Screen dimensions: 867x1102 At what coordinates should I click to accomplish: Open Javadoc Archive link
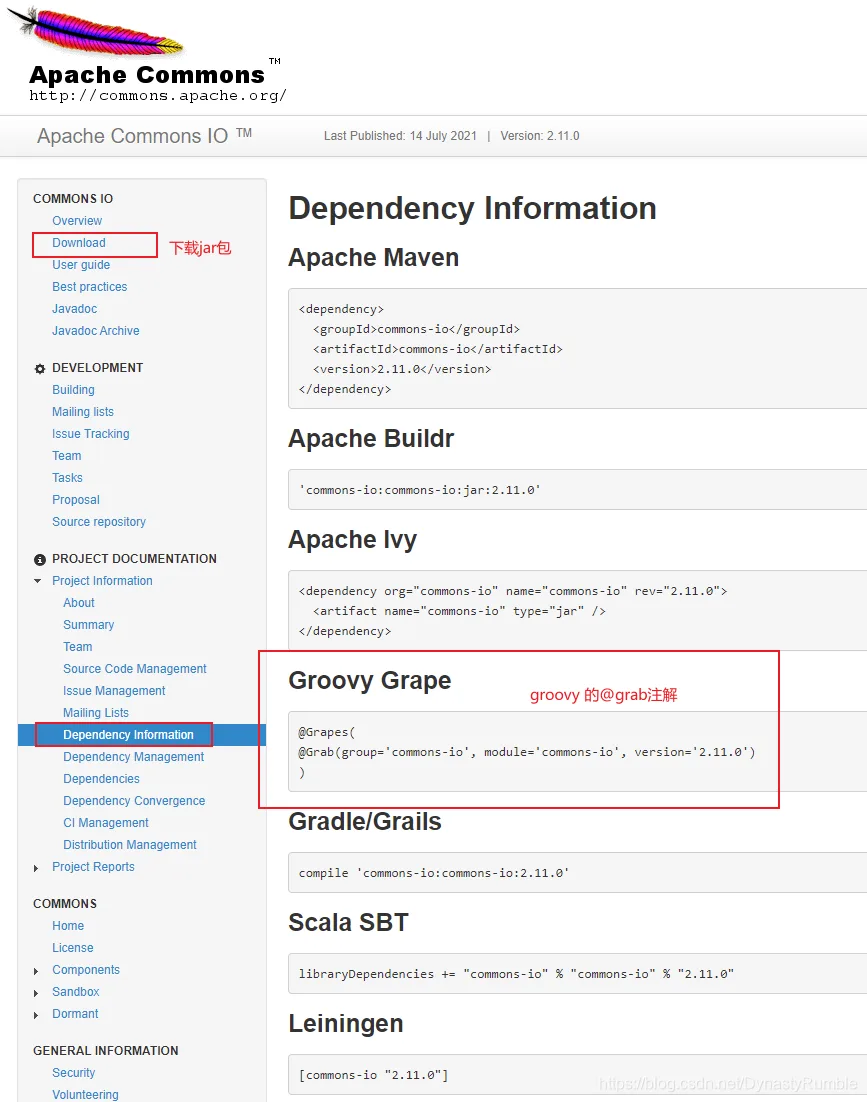coord(96,330)
